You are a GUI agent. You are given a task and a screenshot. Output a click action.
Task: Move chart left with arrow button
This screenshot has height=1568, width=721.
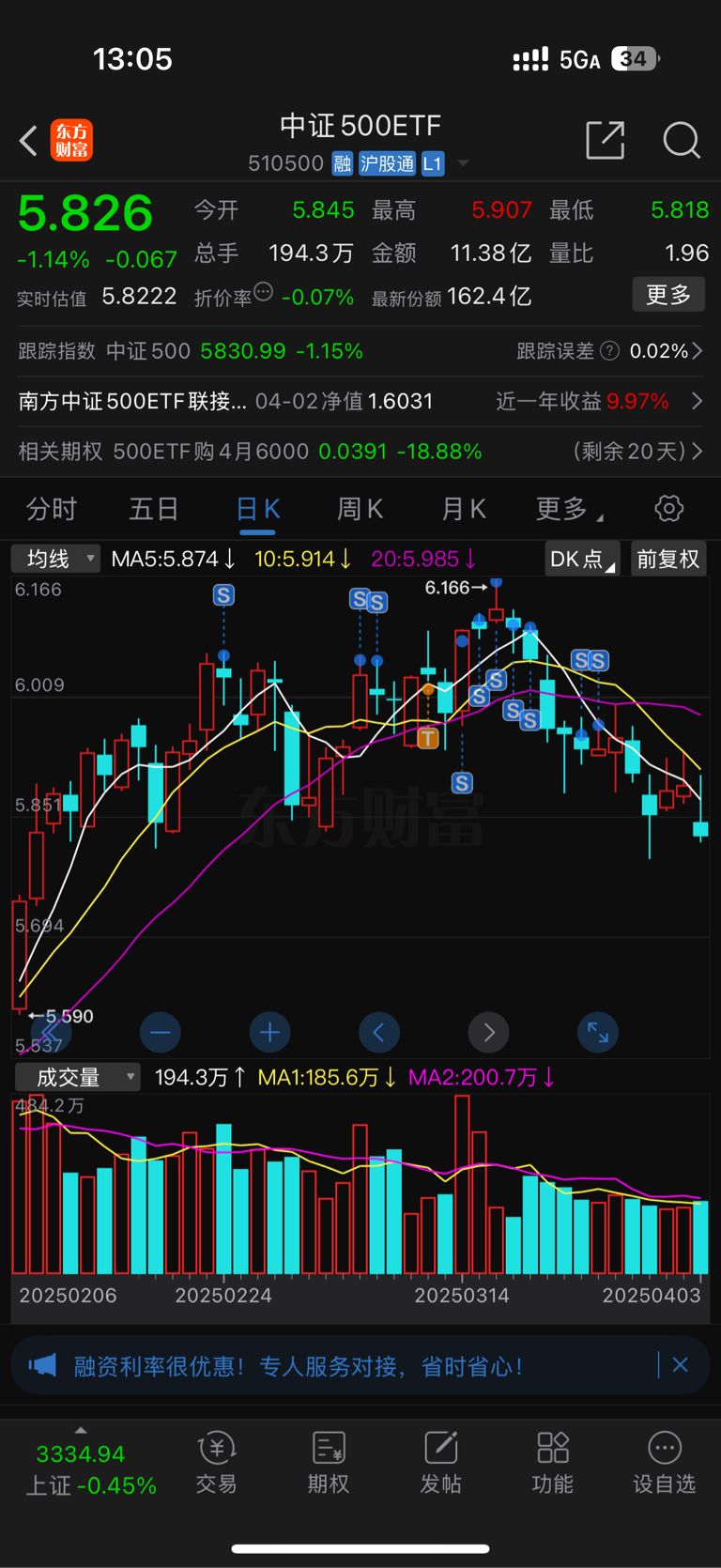coord(378,1033)
